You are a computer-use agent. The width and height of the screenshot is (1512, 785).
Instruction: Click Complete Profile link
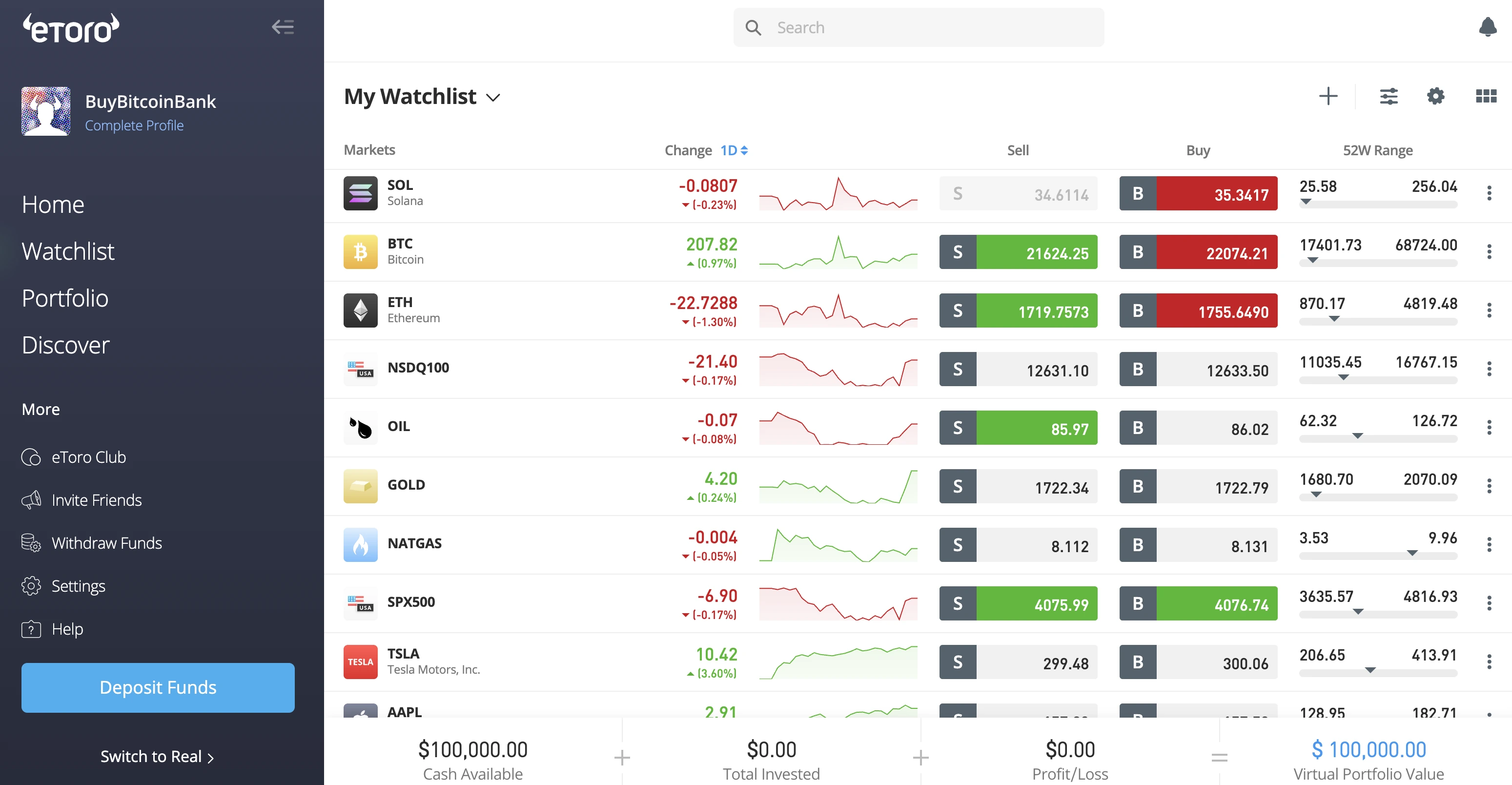tap(134, 125)
